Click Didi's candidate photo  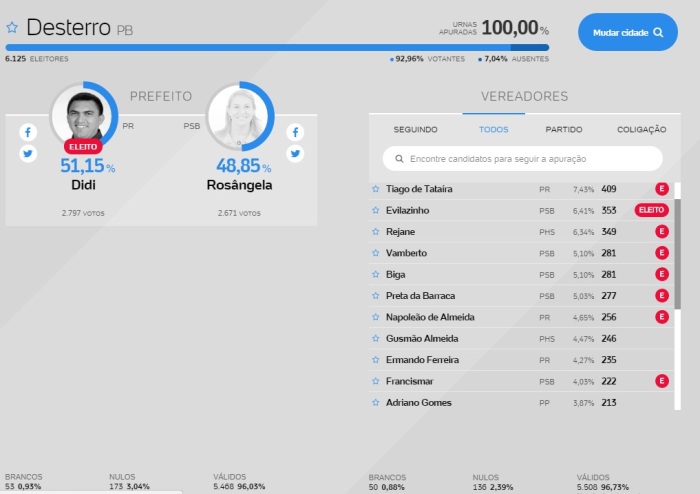point(84,116)
